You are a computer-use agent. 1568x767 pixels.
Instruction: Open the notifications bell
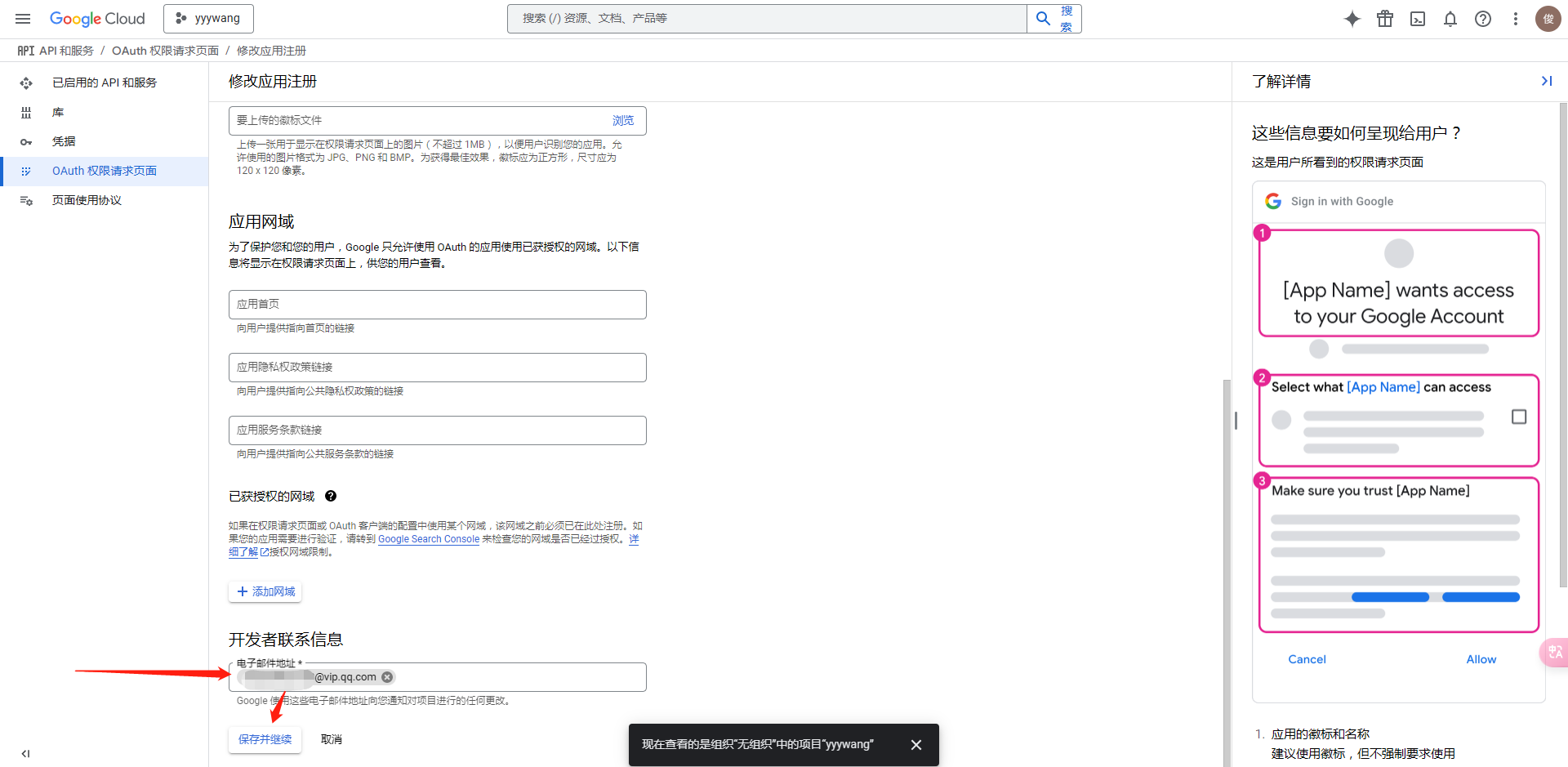1450,19
